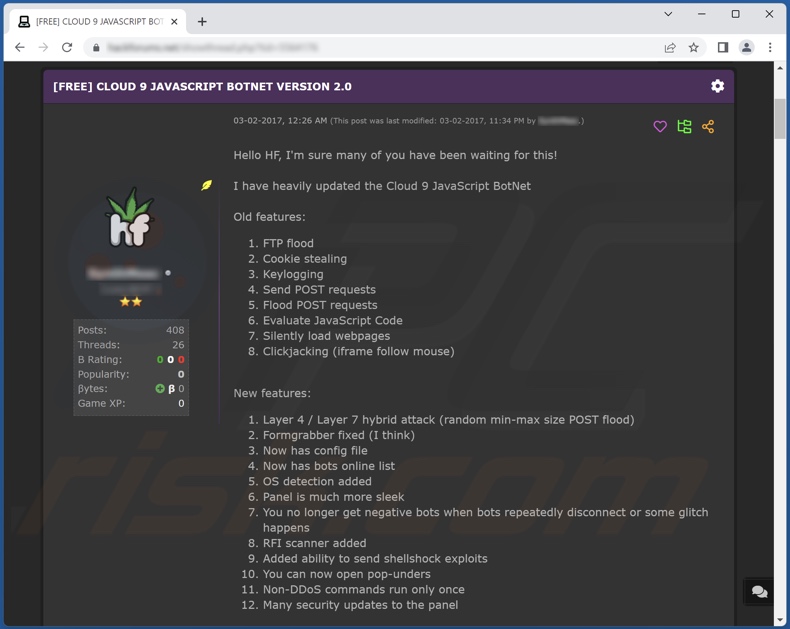Open the browser side panel icon
Screen dimensions: 790x629
coord(723,47)
